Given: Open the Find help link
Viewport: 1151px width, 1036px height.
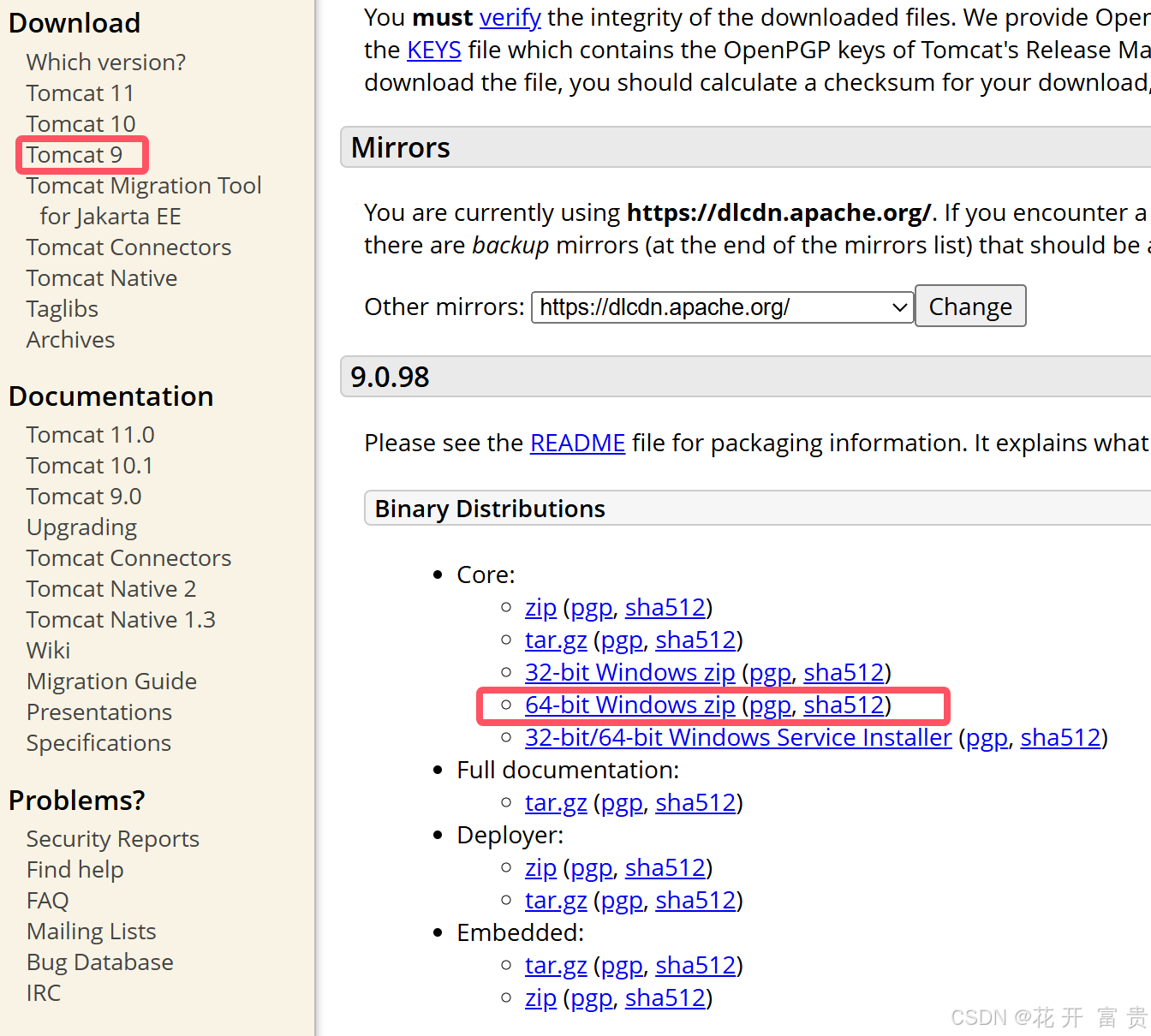Looking at the screenshot, I should pos(75,870).
